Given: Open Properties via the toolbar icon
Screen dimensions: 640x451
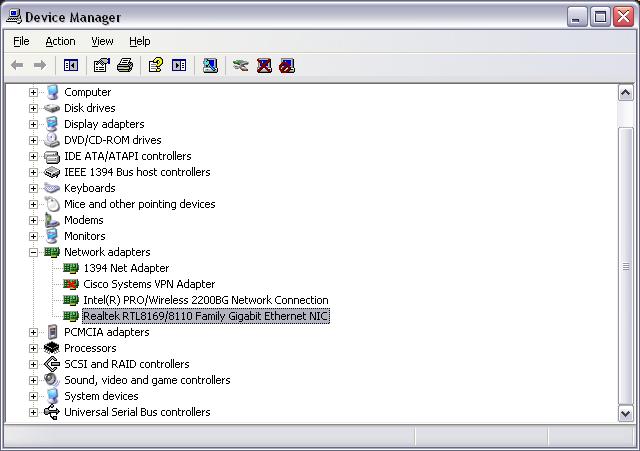Looking at the screenshot, I should click(x=102, y=65).
